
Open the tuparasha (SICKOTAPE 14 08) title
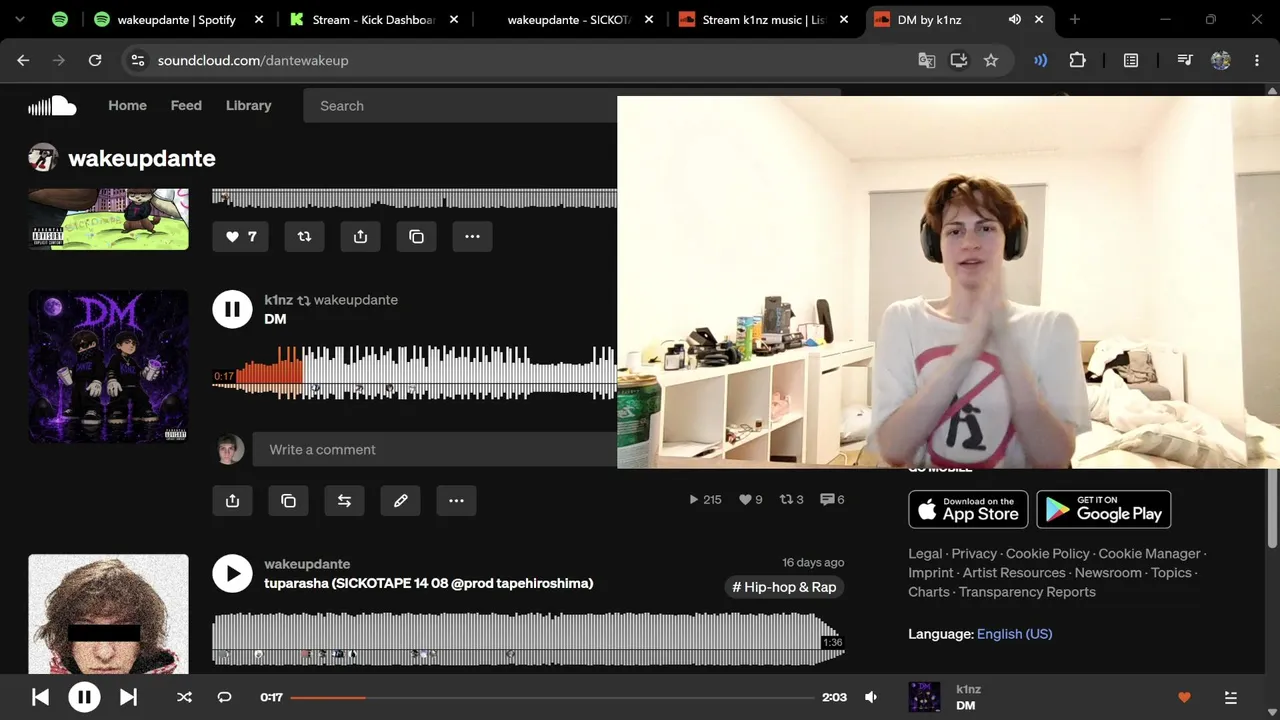(x=428, y=583)
